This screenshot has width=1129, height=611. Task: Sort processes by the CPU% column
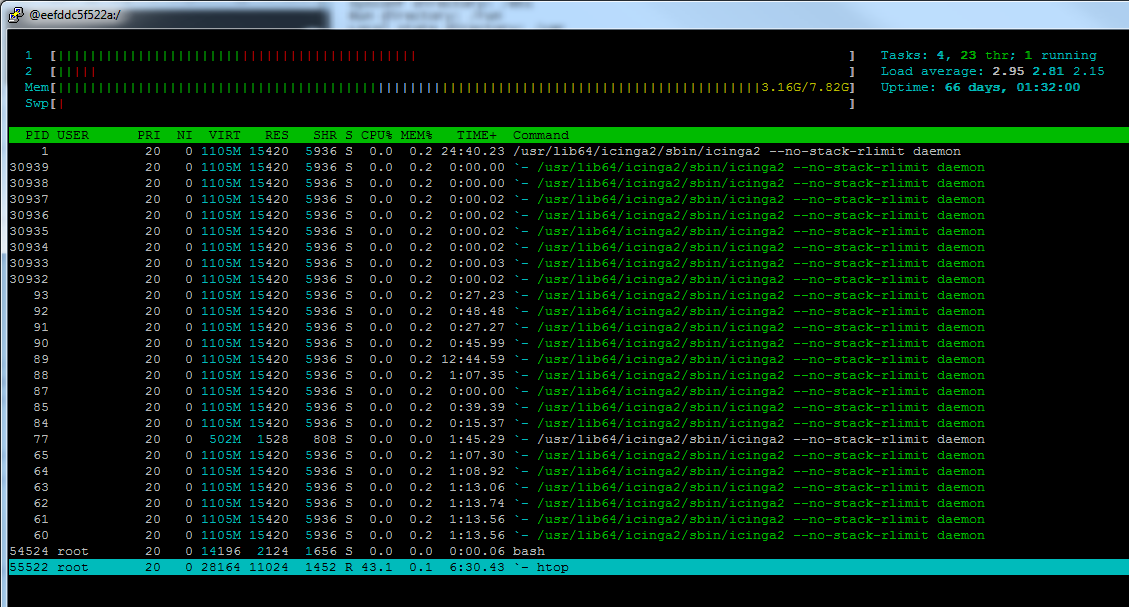pos(376,135)
